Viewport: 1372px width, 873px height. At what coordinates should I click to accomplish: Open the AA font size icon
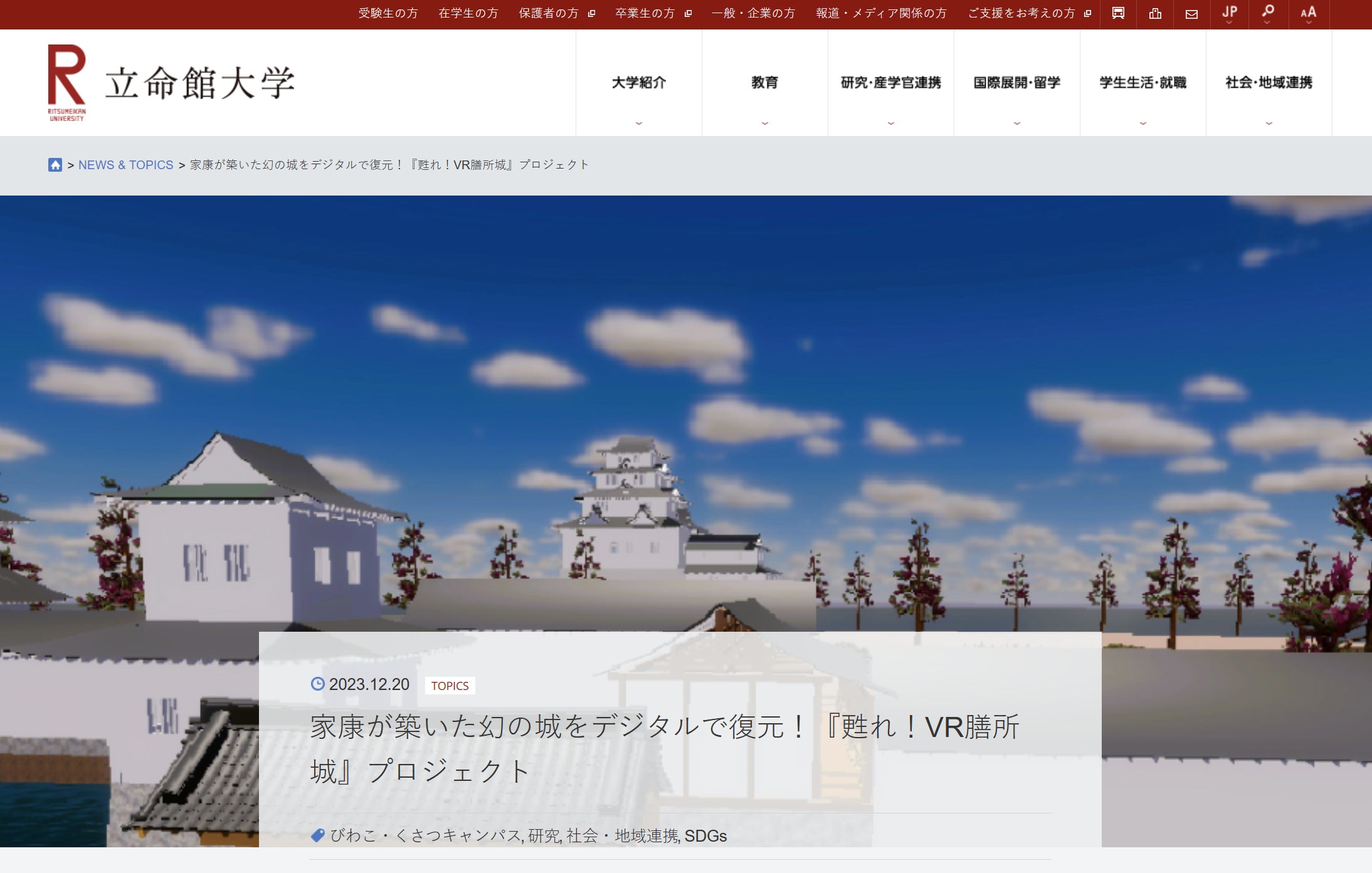[x=1308, y=13]
